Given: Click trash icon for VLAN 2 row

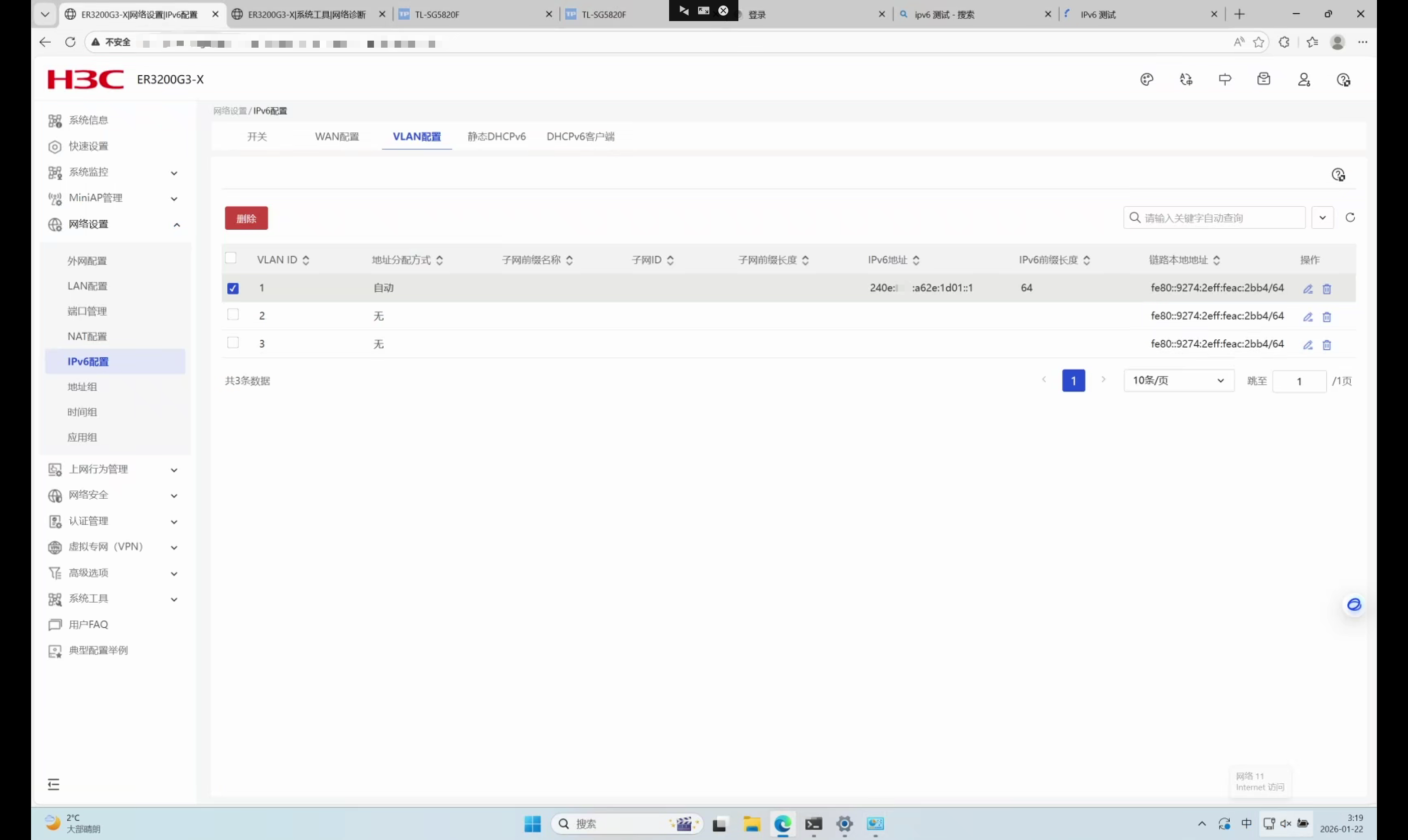Looking at the screenshot, I should point(1327,317).
